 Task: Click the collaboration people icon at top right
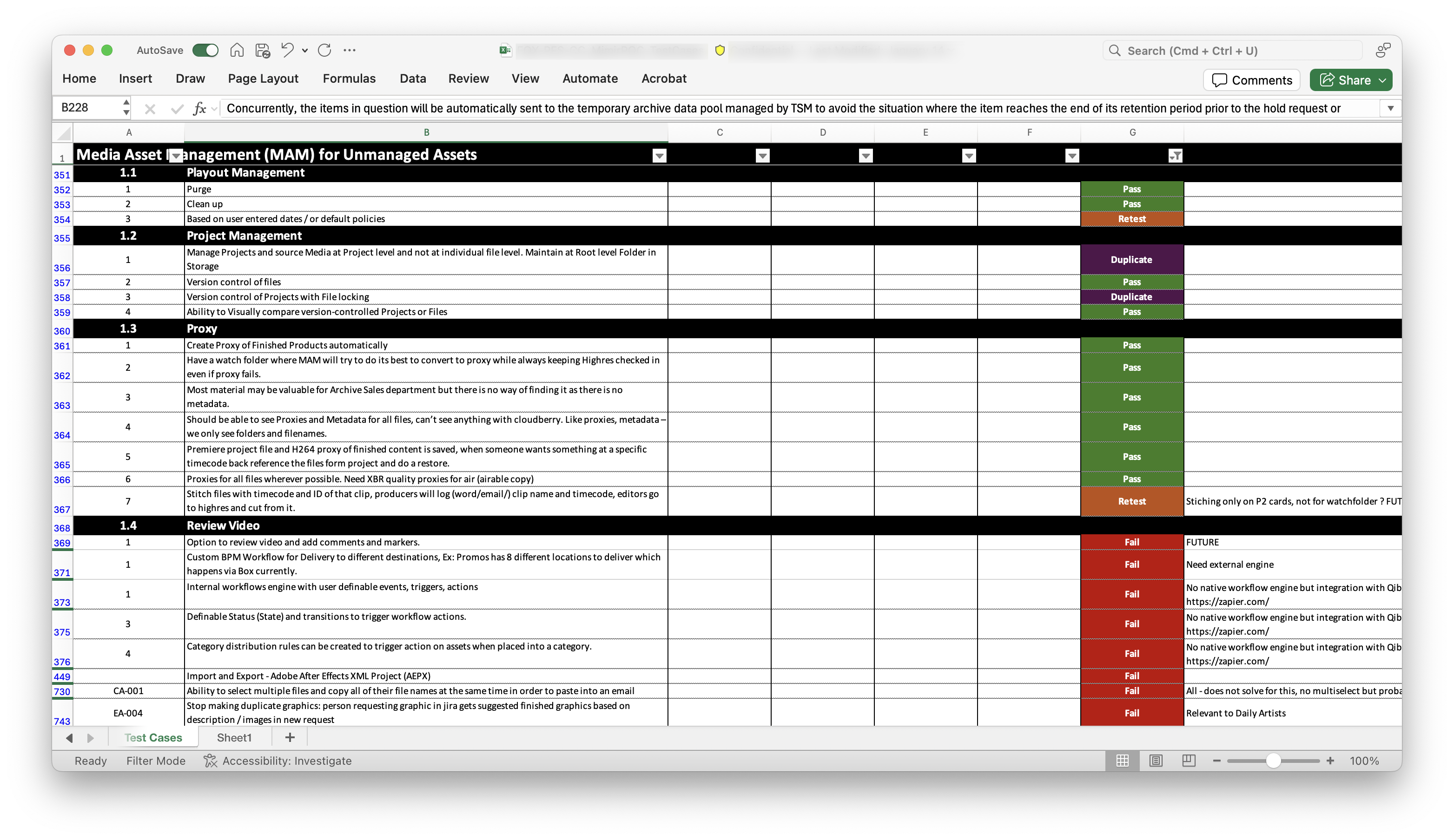tap(1382, 51)
